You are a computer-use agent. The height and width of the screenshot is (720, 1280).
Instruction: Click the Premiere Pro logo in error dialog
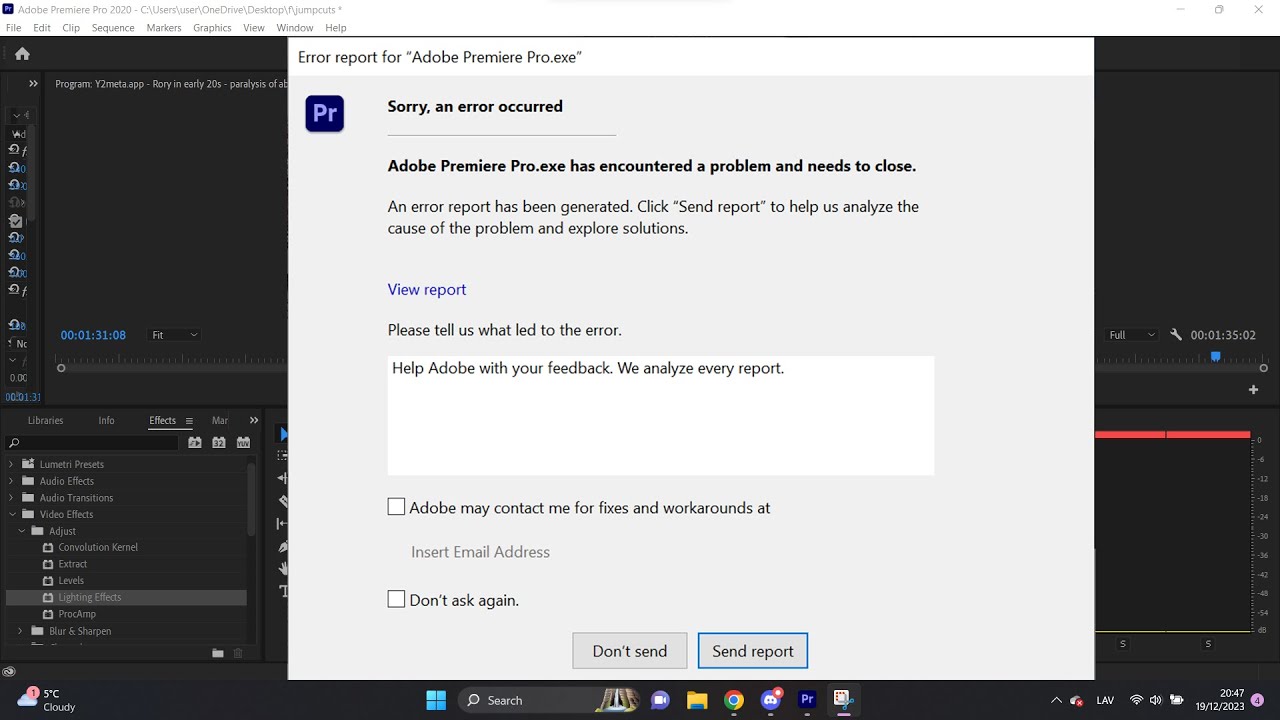pyautogui.click(x=325, y=114)
